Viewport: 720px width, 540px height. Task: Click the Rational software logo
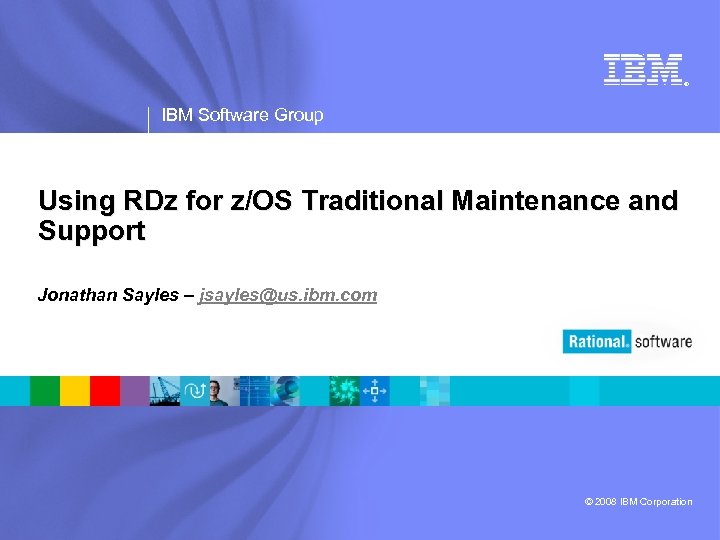pos(627,342)
